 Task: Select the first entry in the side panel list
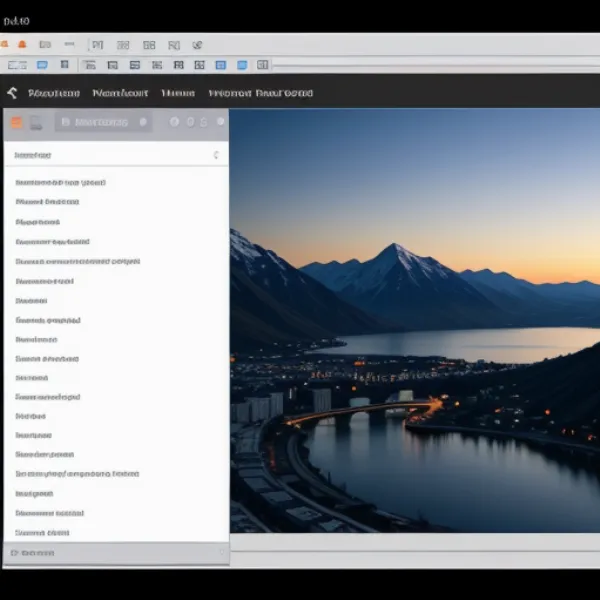click(x=60, y=183)
